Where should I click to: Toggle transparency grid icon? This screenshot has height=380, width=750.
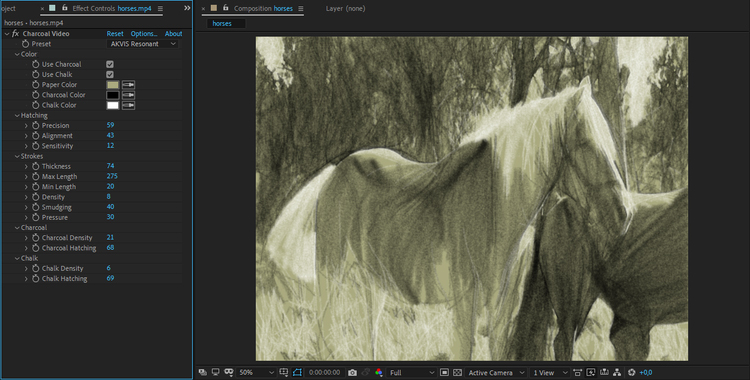pyautogui.click(x=457, y=372)
